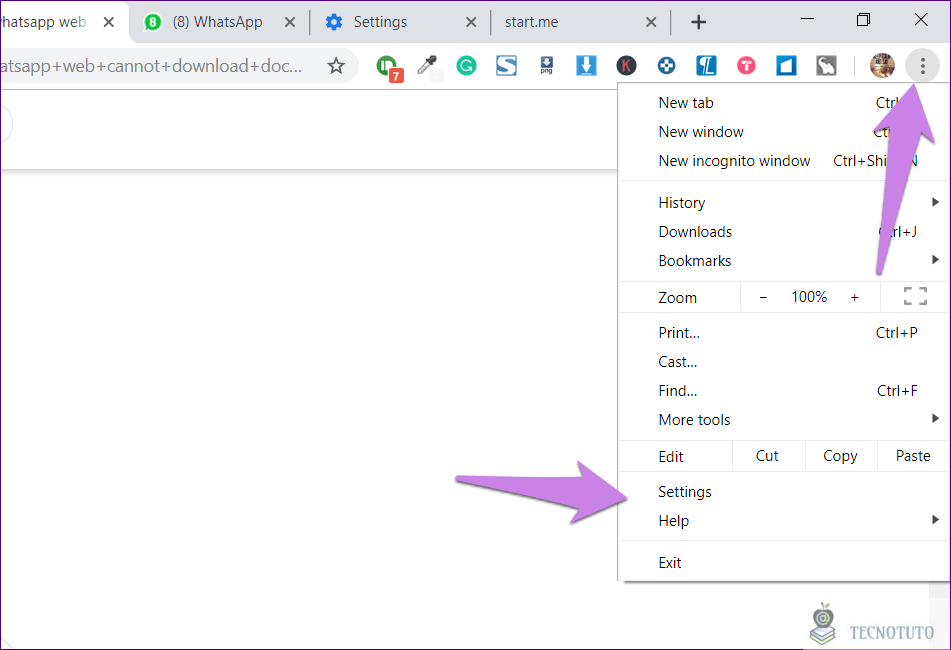Image resolution: width=951 pixels, height=650 pixels.
Task: Click the Cut button in Edit row
Action: pos(768,456)
